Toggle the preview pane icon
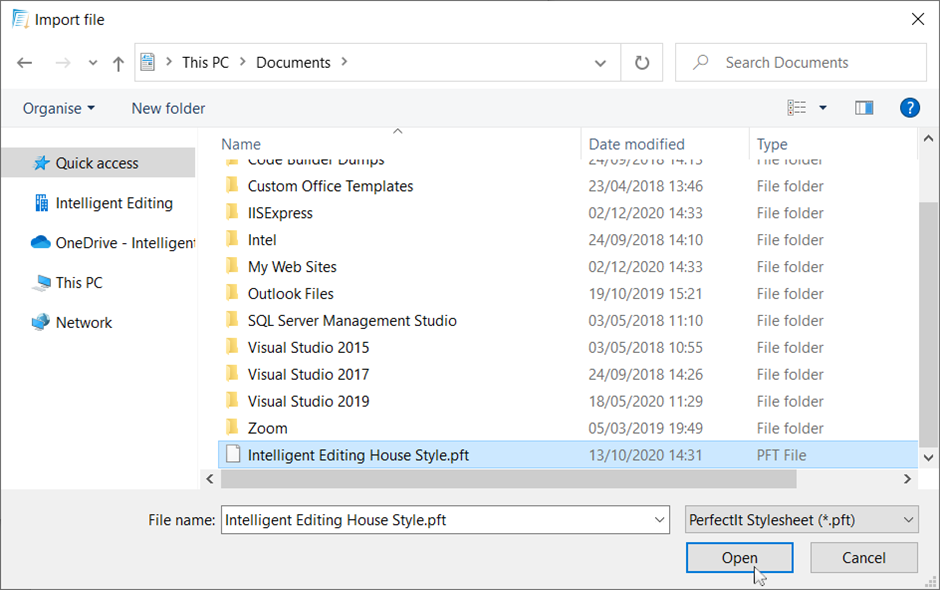 (864, 108)
